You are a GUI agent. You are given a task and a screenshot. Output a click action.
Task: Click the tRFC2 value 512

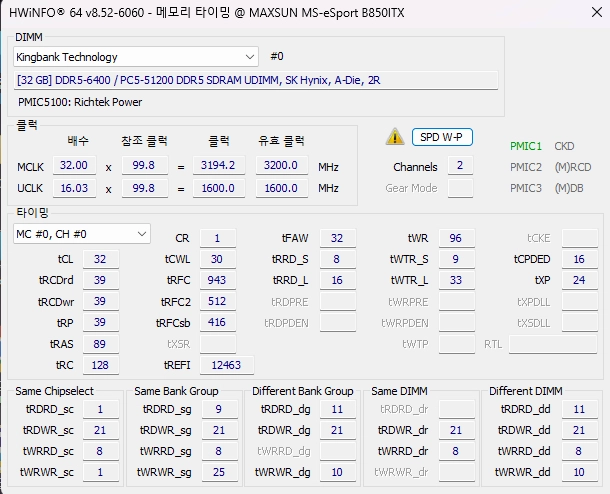pos(218,301)
